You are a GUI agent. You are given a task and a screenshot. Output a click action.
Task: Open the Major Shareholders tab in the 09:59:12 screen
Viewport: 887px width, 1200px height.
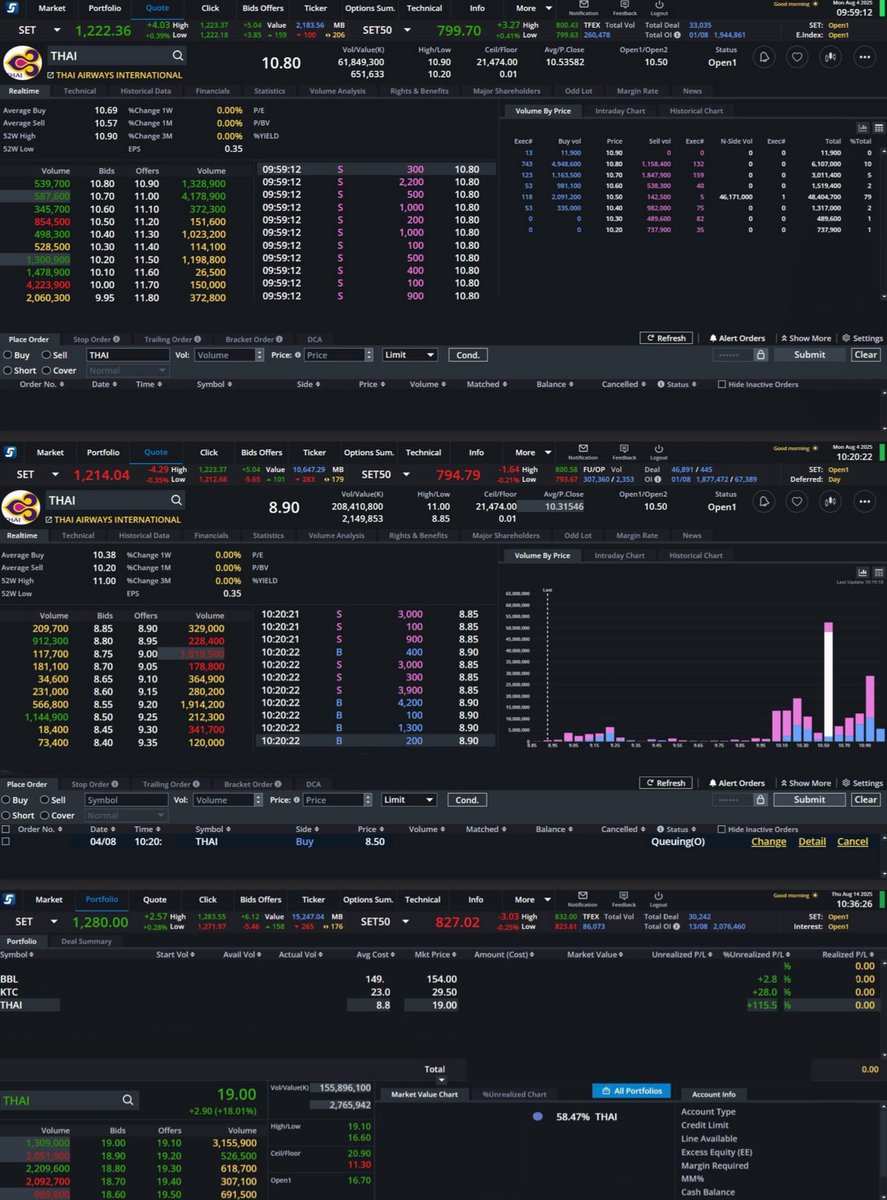click(x=505, y=90)
